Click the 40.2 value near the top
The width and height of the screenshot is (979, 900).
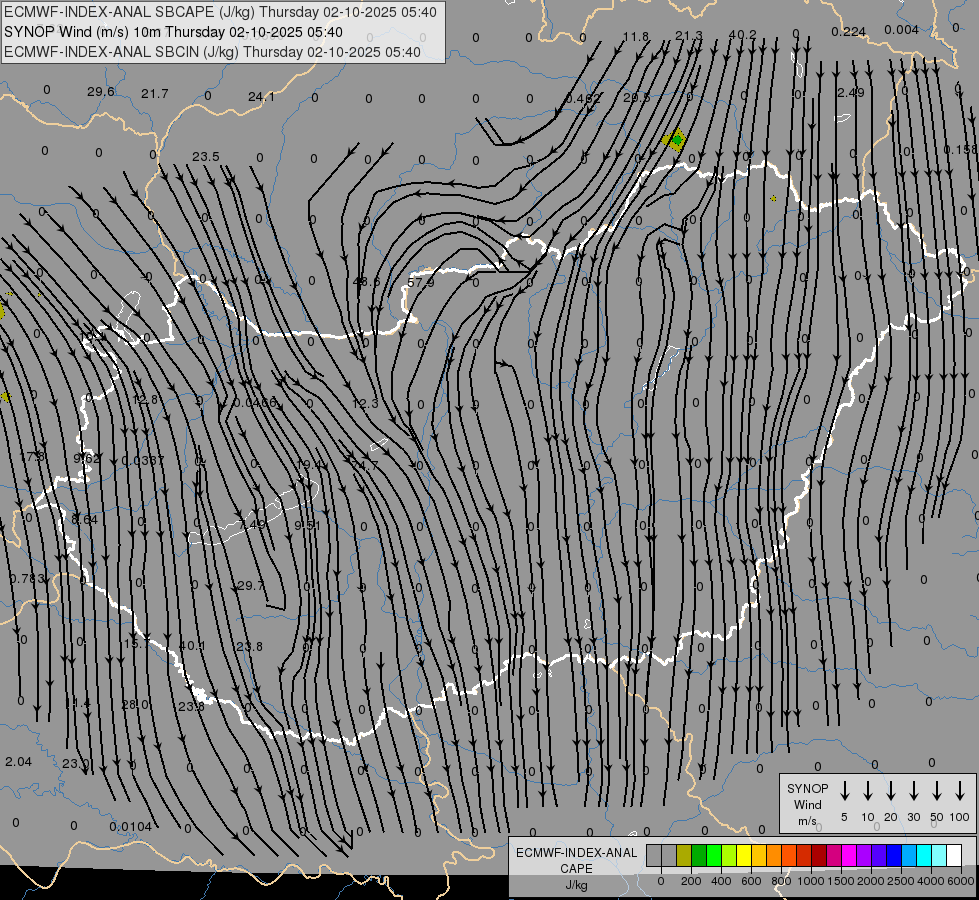(743, 35)
